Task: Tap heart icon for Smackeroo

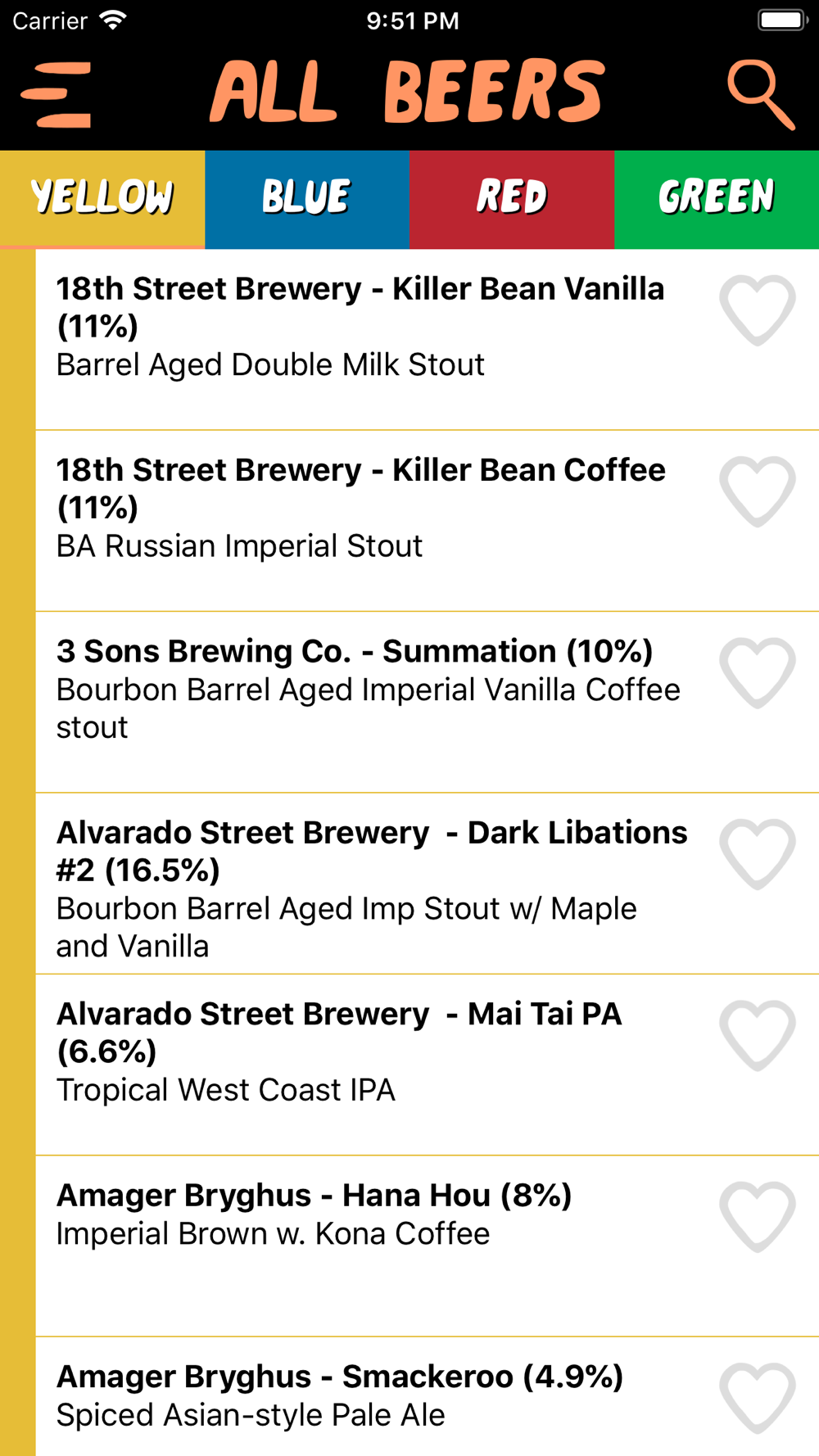Action: point(758,1398)
